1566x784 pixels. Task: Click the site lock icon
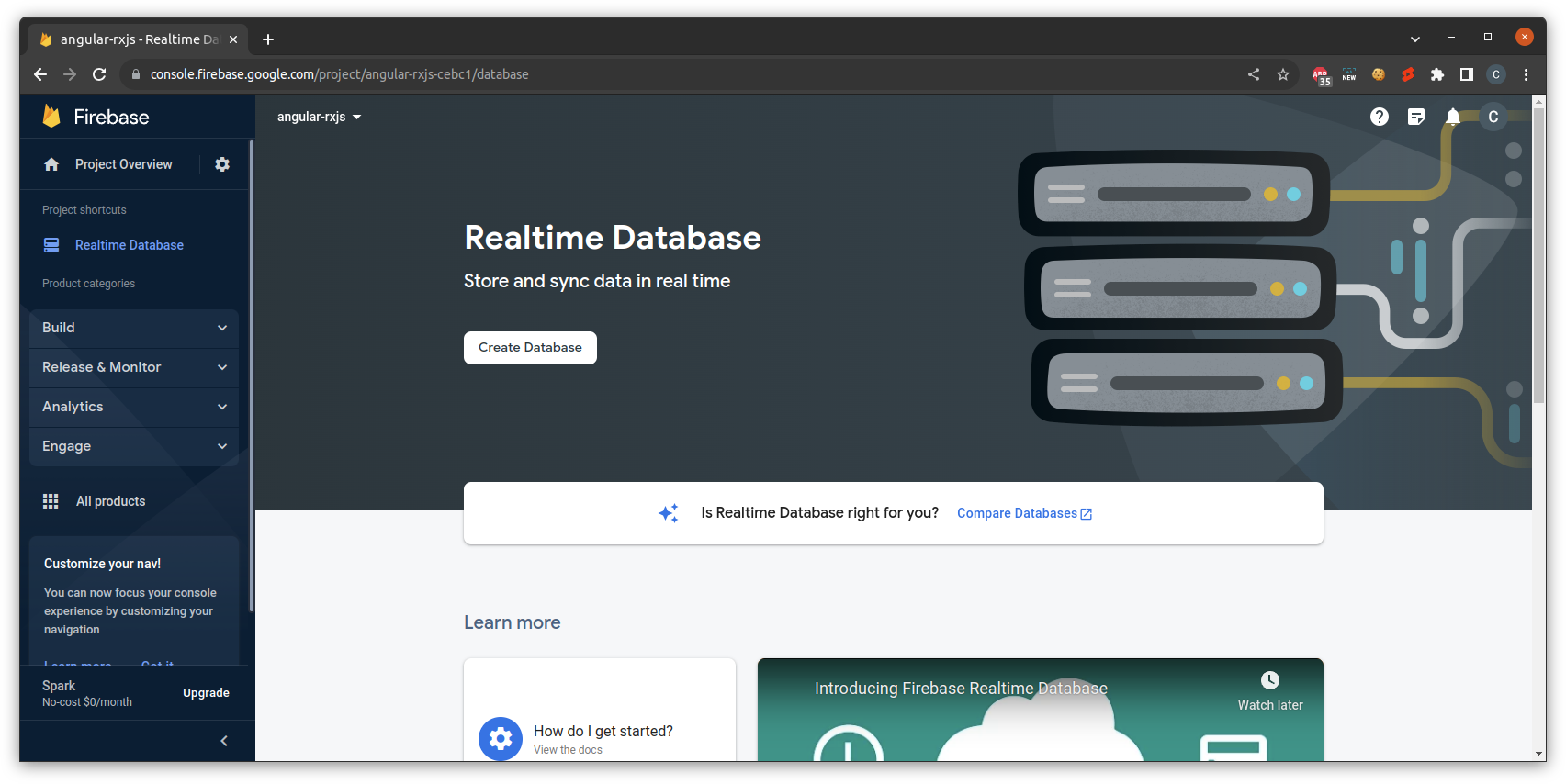click(136, 74)
